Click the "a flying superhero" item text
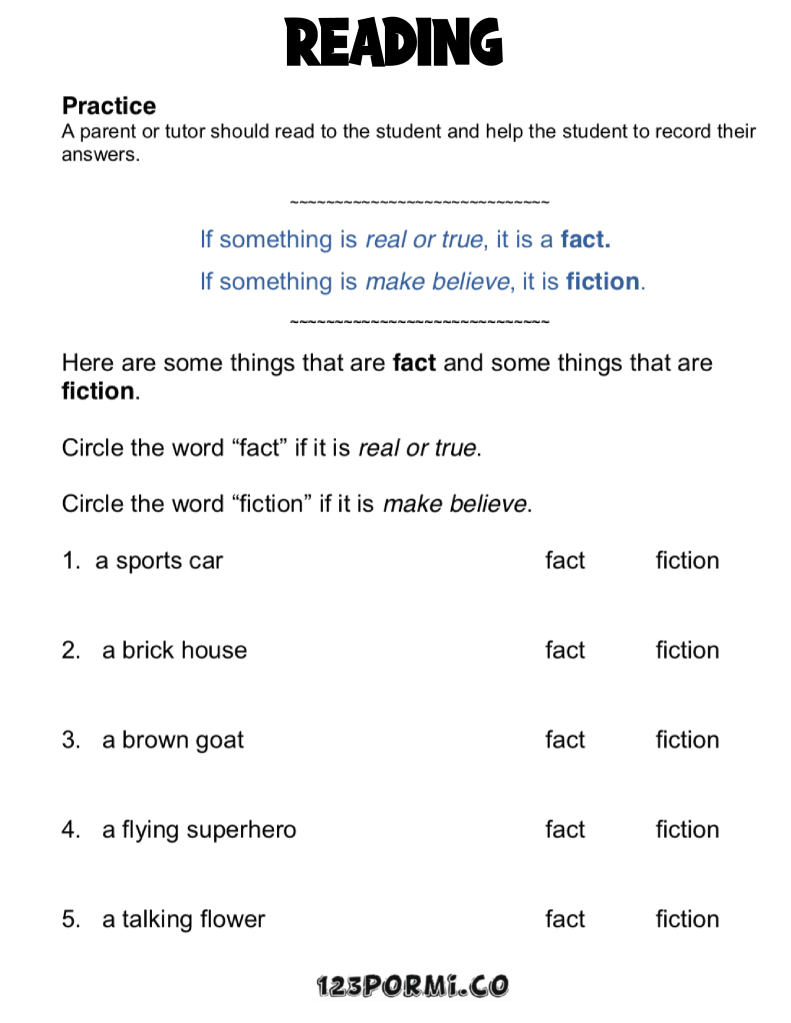Image resolution: width=791 pixels, height=1023 pixels. [x=198, y=830]
